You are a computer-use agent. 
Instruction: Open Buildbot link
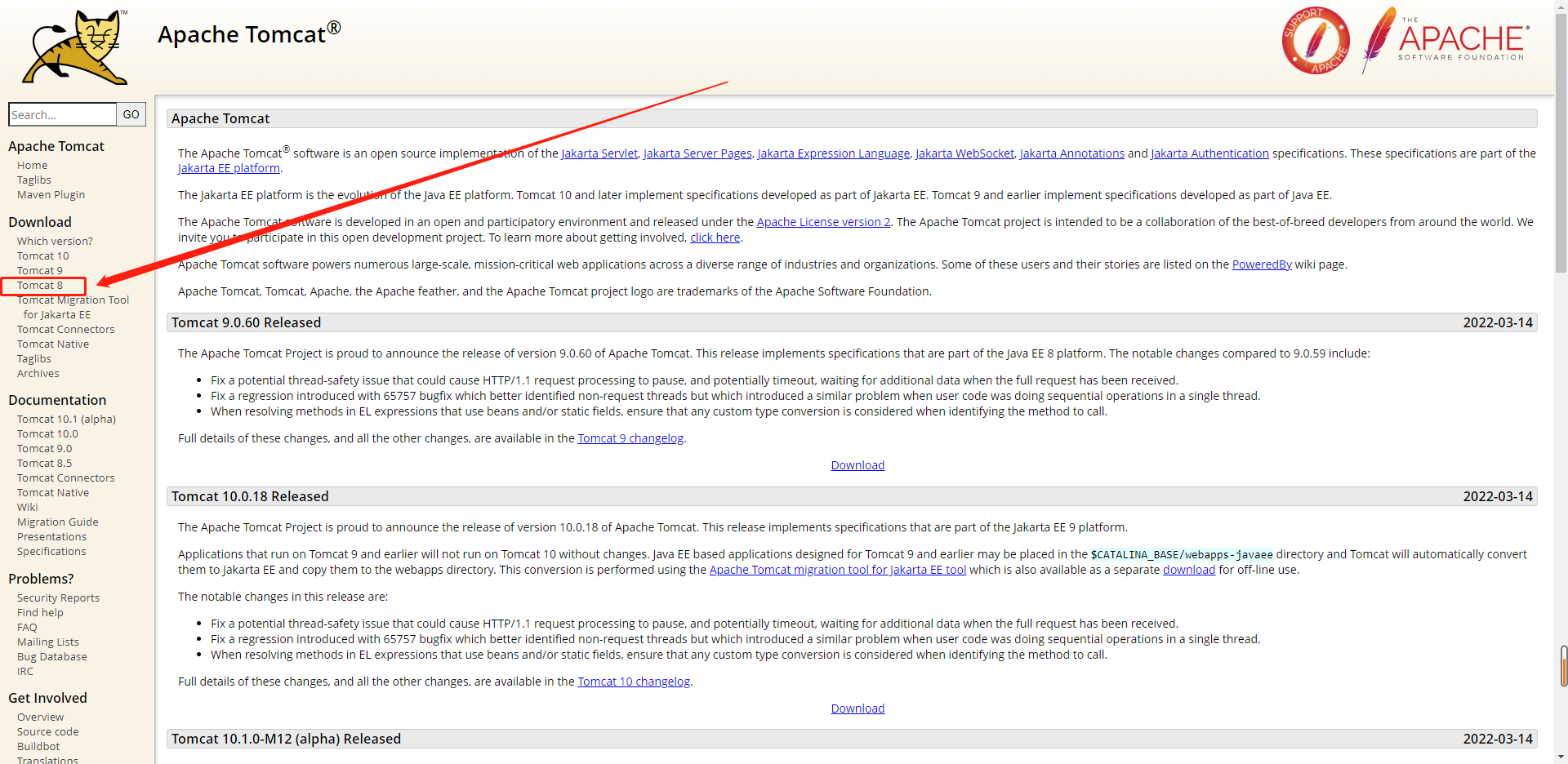coord(38,746)
